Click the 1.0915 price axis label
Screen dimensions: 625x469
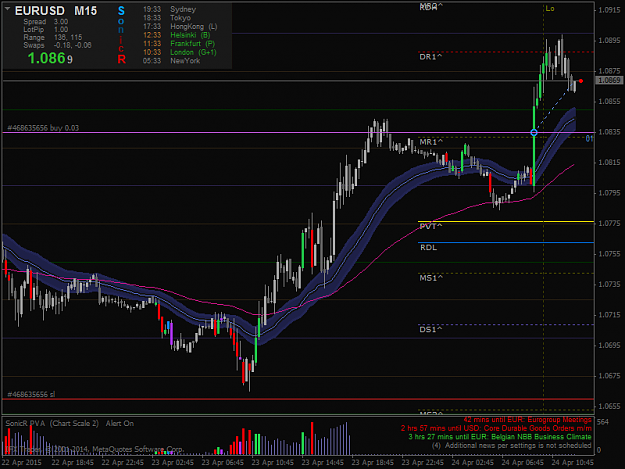point(609,10)
